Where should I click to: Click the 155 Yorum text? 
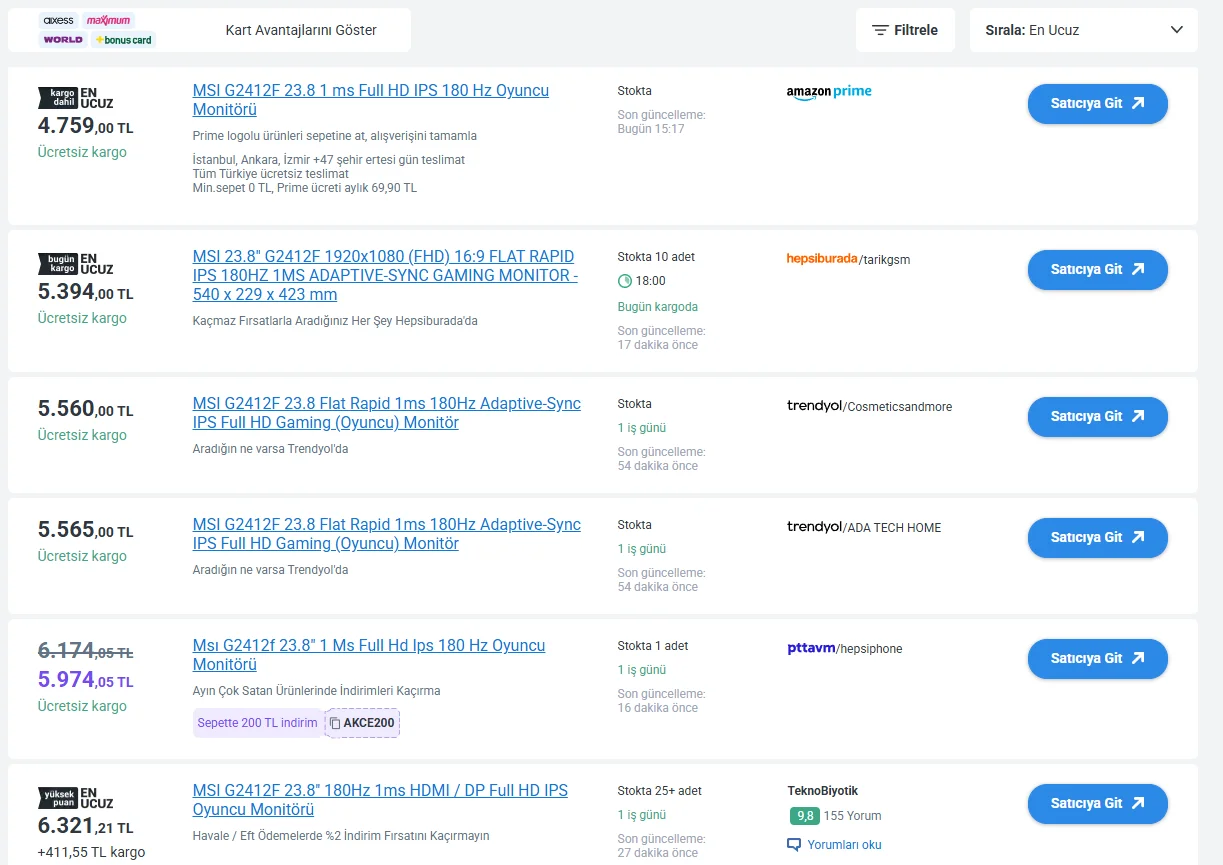pos(852,816)
